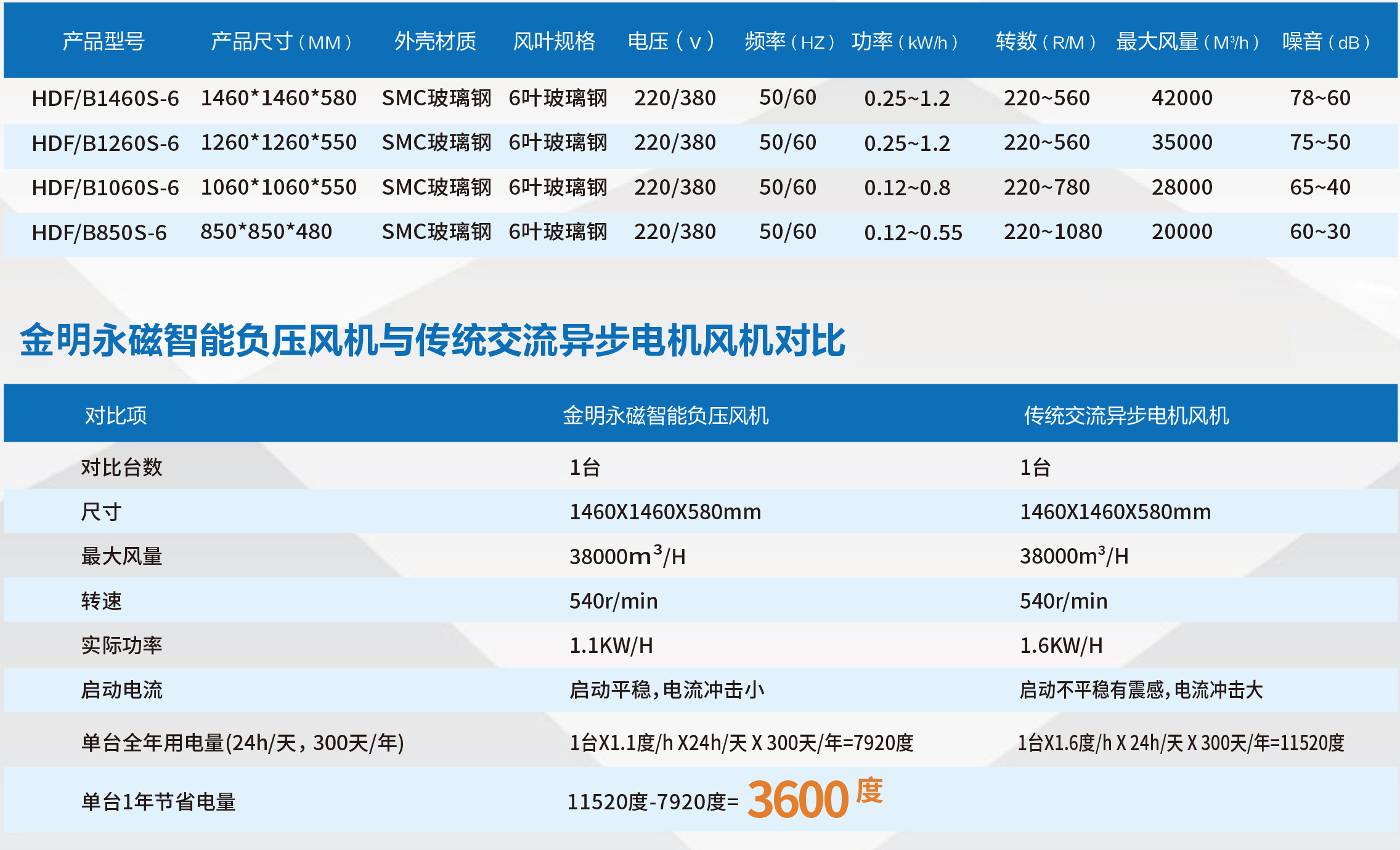Select model HDF/B1460S-6 cell
The image size is (1400, 850).
coord(105,99)
